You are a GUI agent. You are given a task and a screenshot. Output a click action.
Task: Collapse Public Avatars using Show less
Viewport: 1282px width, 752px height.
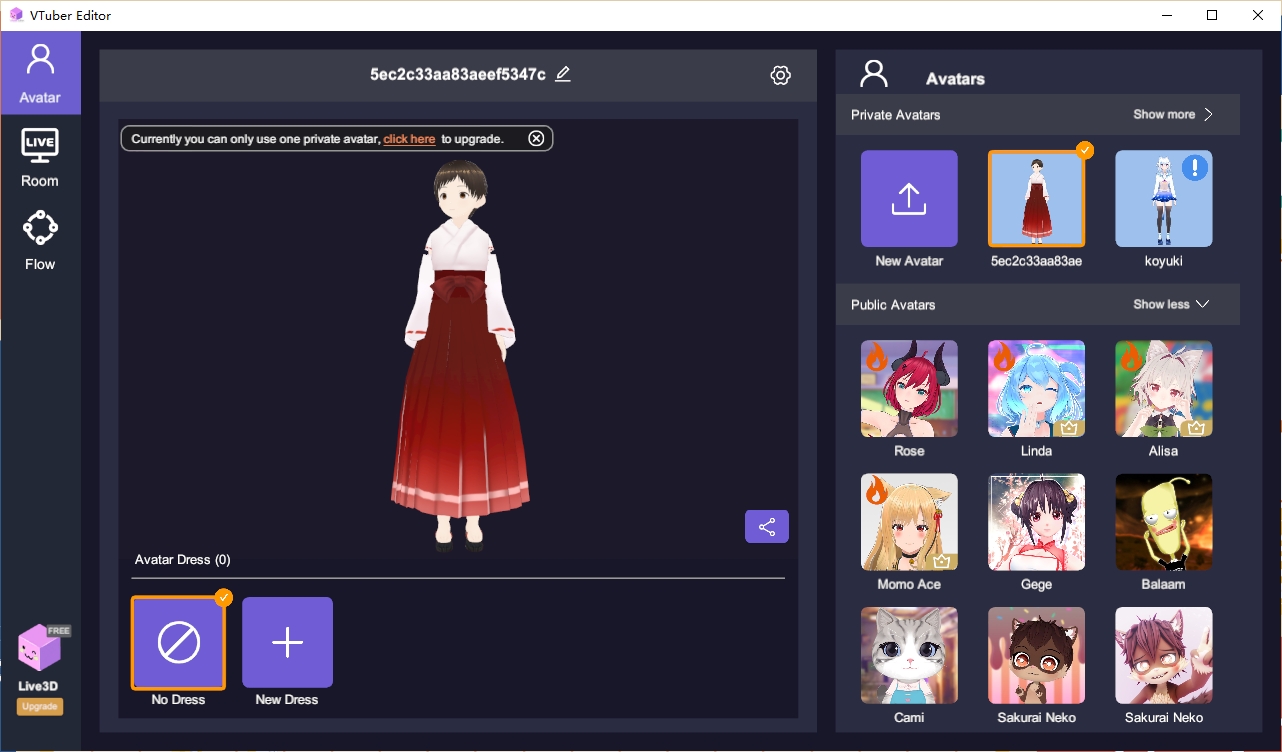(1170, 304)
